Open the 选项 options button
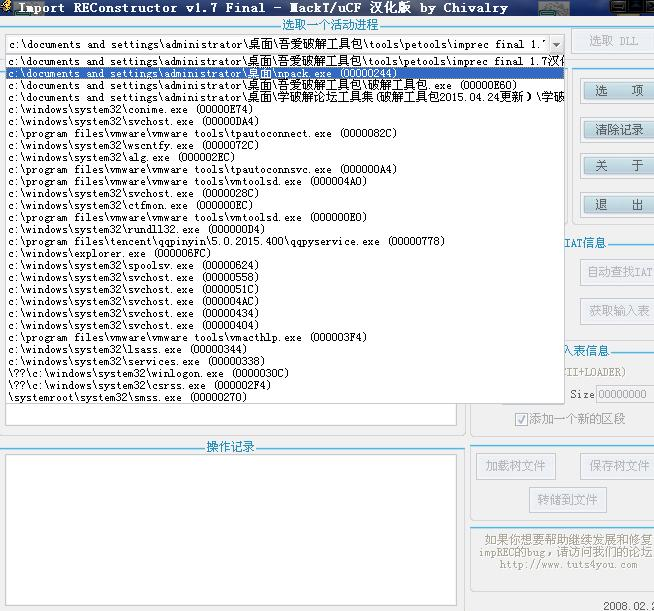 619,91
